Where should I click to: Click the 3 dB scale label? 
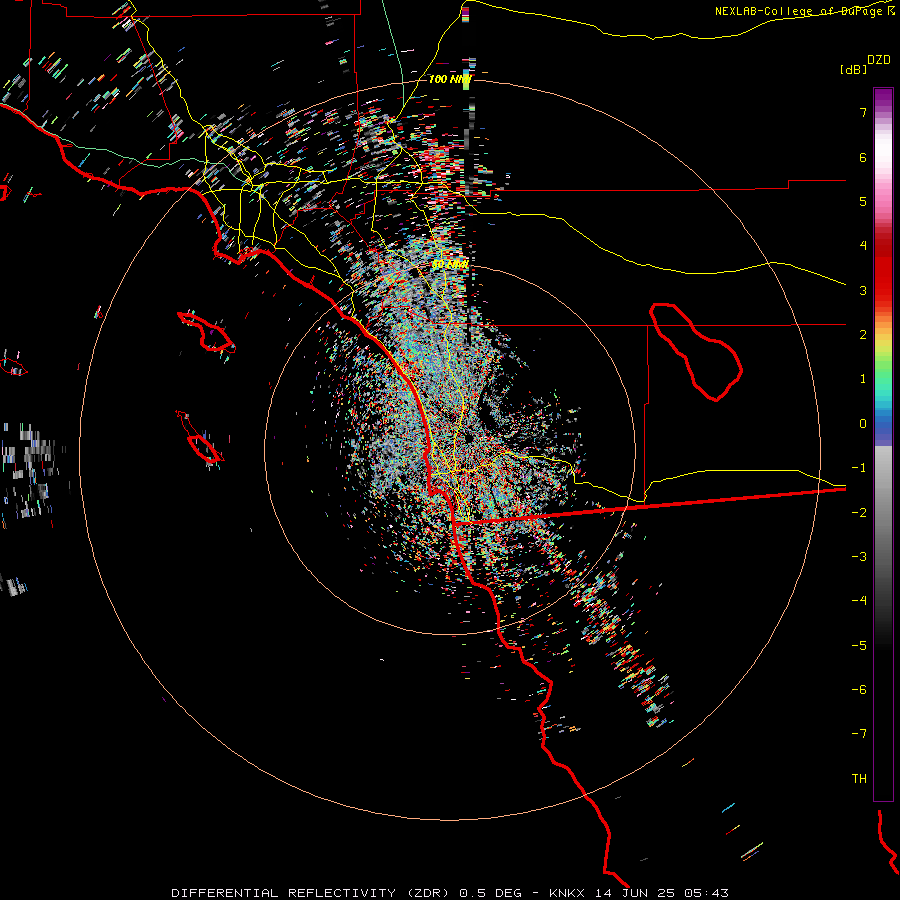(x=863, y=290)
